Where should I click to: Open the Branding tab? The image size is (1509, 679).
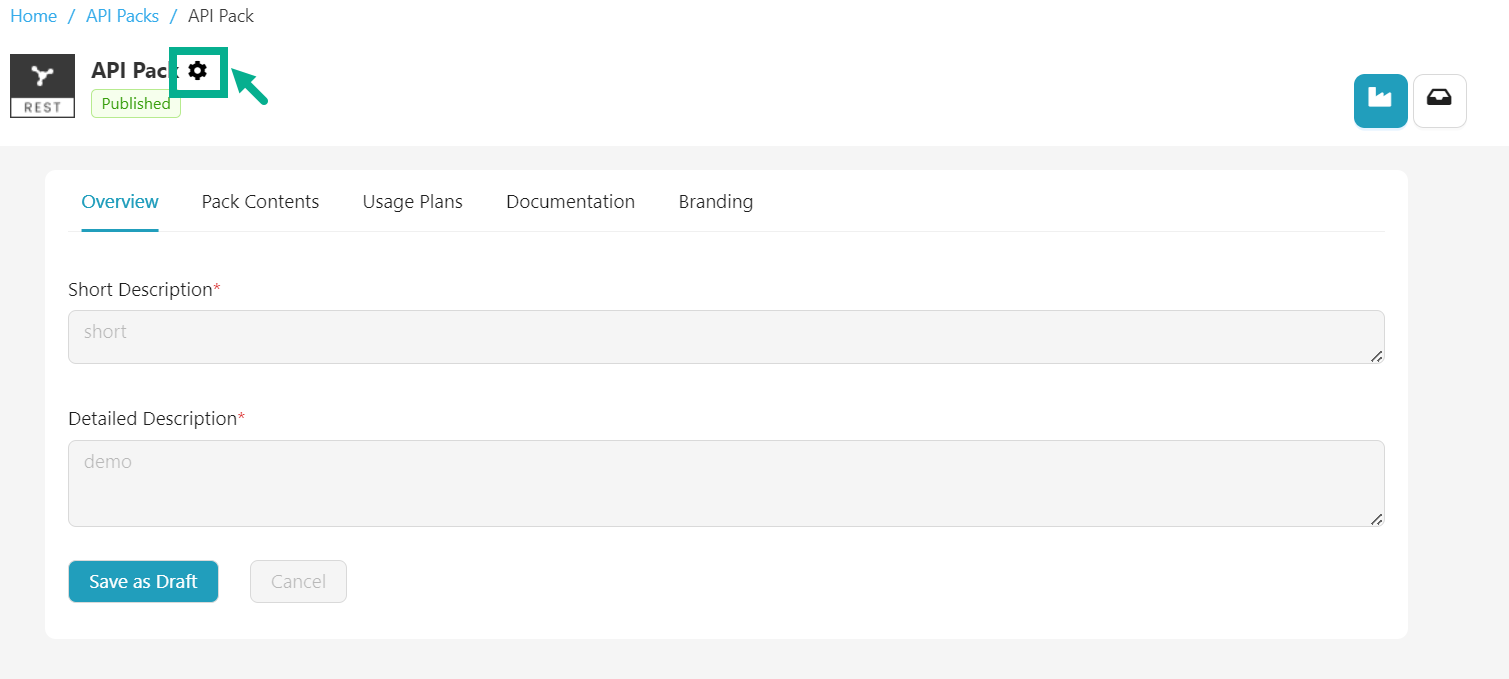pyautogui.click(x=715, y=202)
